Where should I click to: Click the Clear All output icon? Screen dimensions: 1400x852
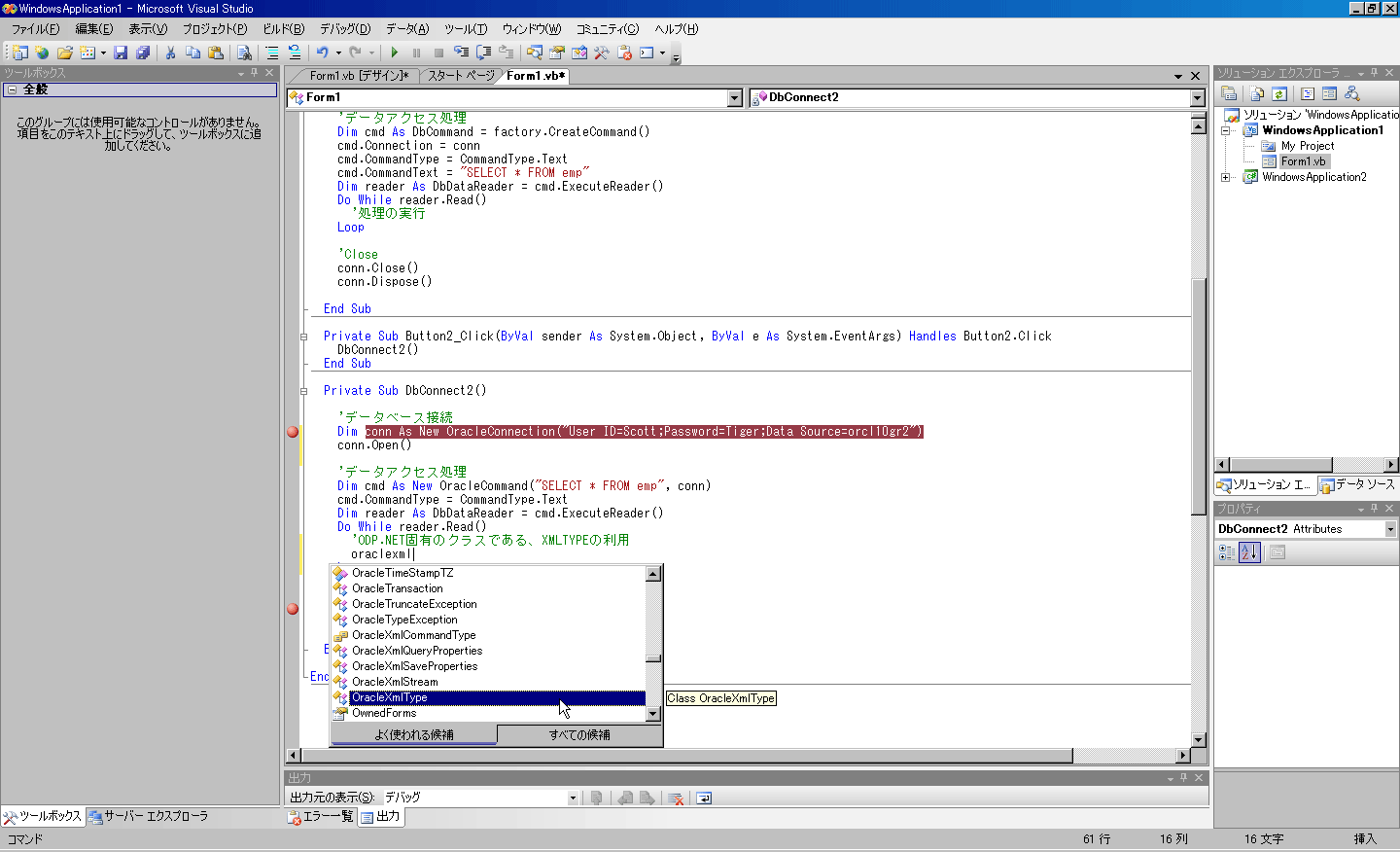pos(674,796)
